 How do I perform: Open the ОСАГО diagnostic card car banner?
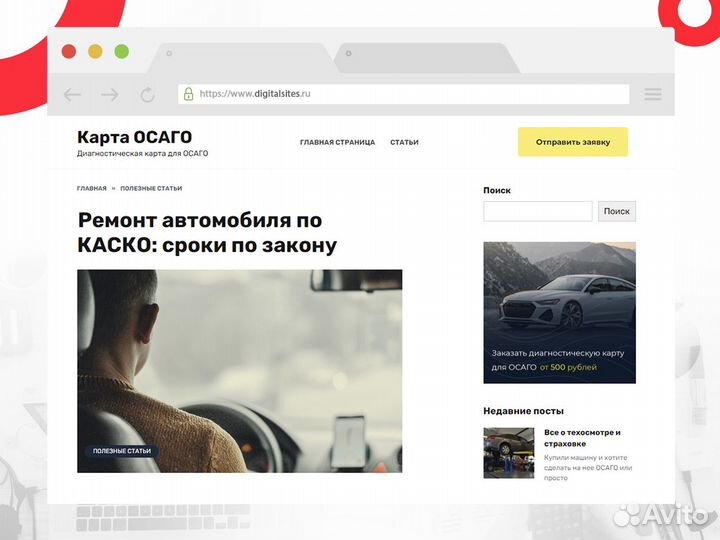560,313
